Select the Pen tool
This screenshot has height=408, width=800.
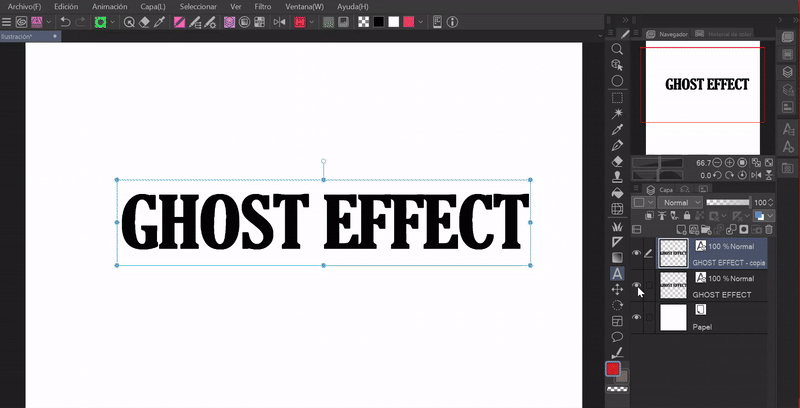(617, 145)
